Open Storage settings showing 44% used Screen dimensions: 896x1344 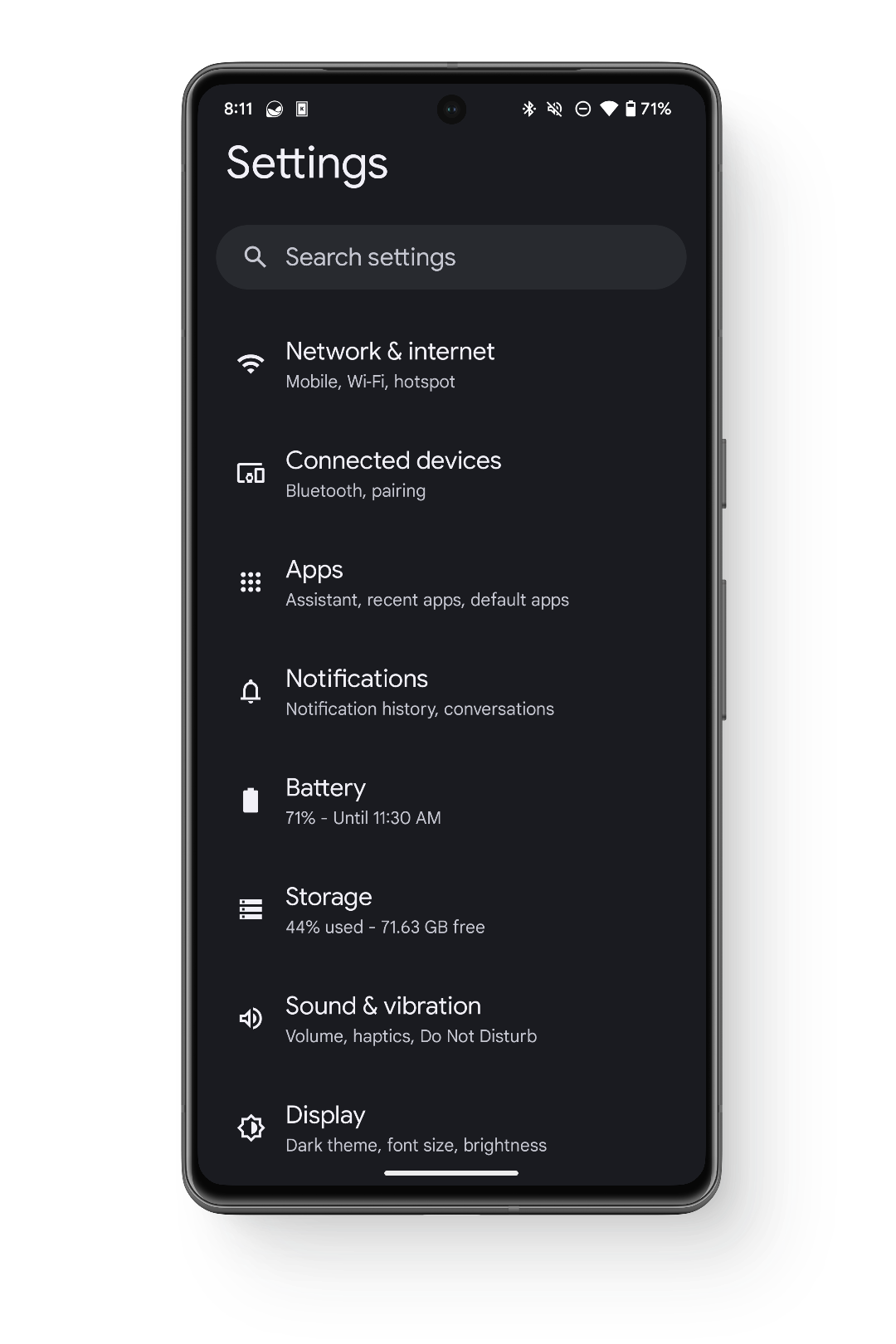[385, 911]
